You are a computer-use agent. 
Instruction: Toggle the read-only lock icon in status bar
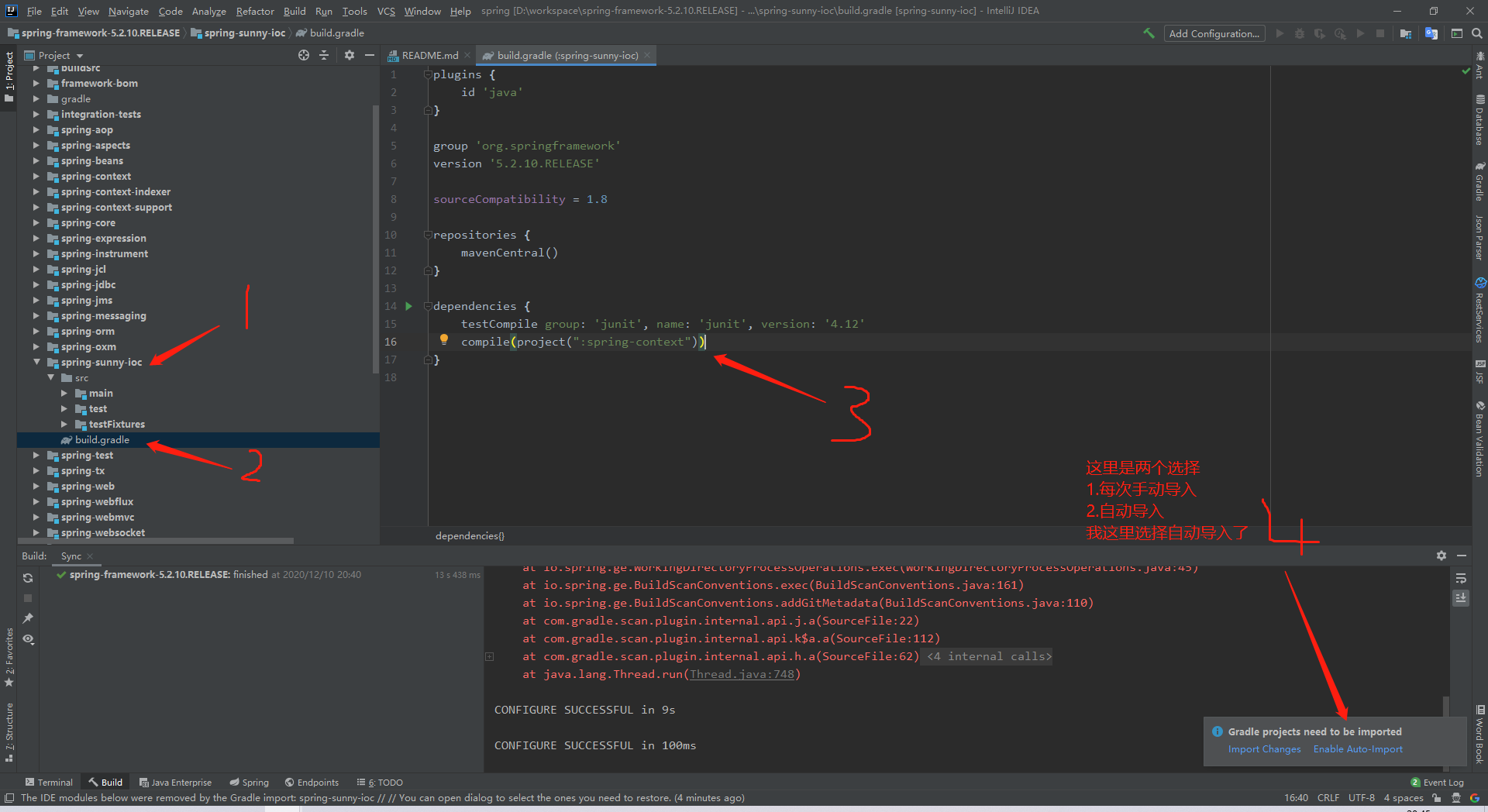[1437, 798]
